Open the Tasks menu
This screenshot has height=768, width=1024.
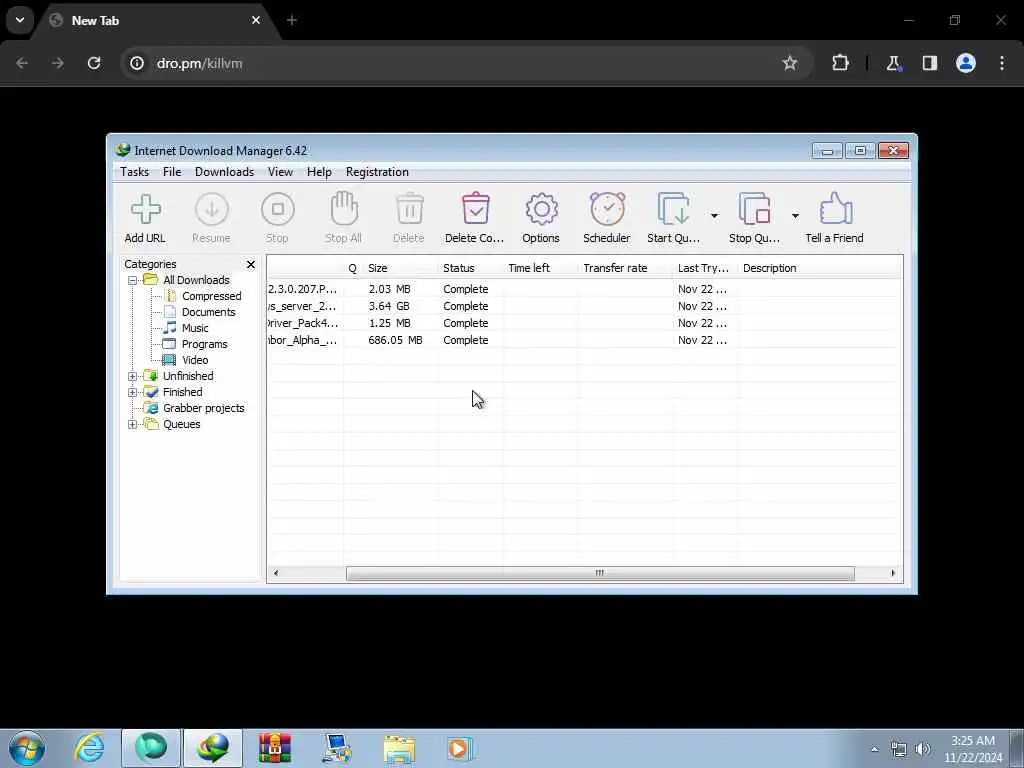[x=135, y=172]
